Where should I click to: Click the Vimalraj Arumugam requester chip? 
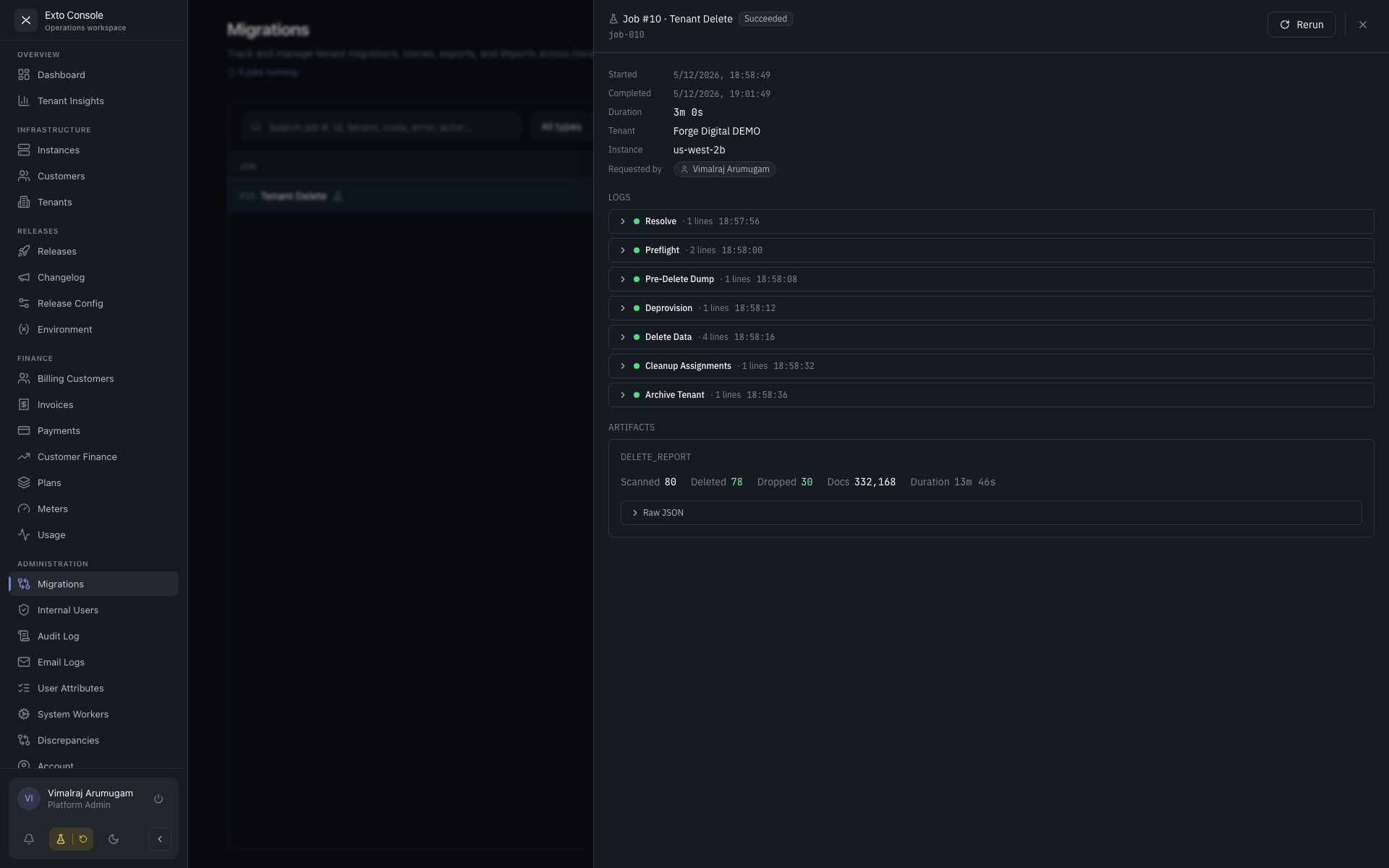[724, 169]
